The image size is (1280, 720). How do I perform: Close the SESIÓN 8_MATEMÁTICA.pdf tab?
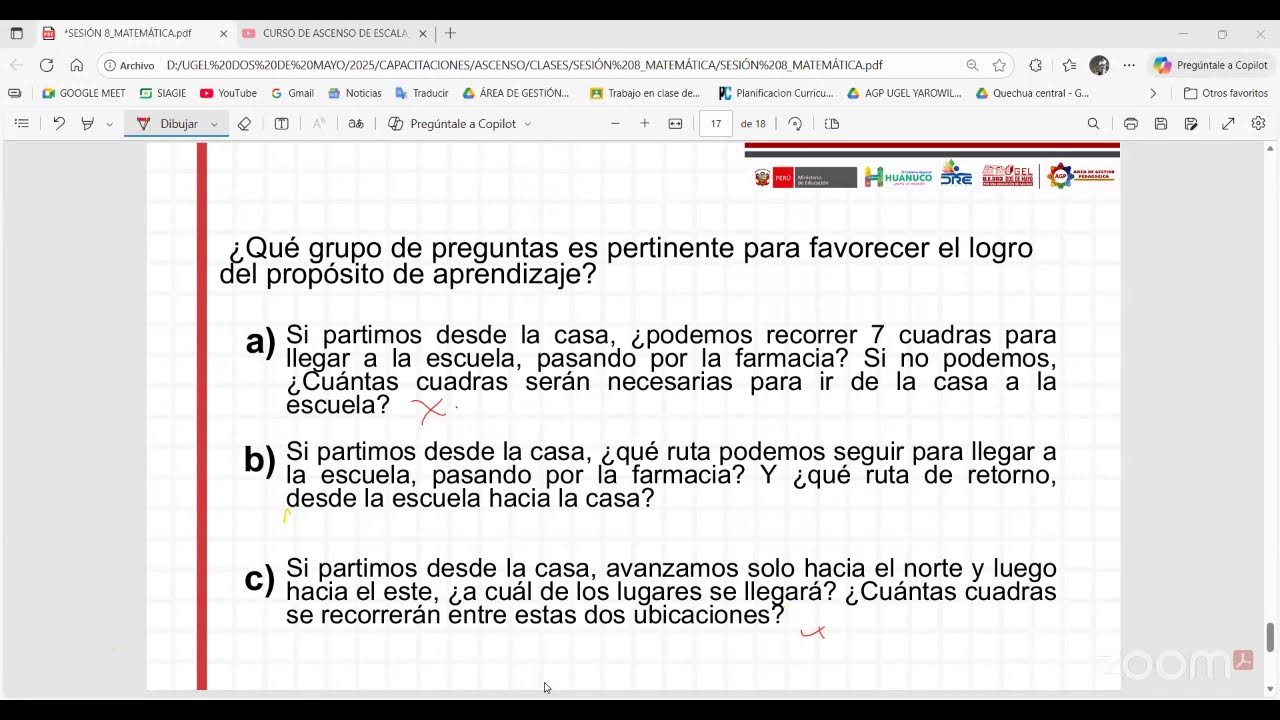click(223, 33)
